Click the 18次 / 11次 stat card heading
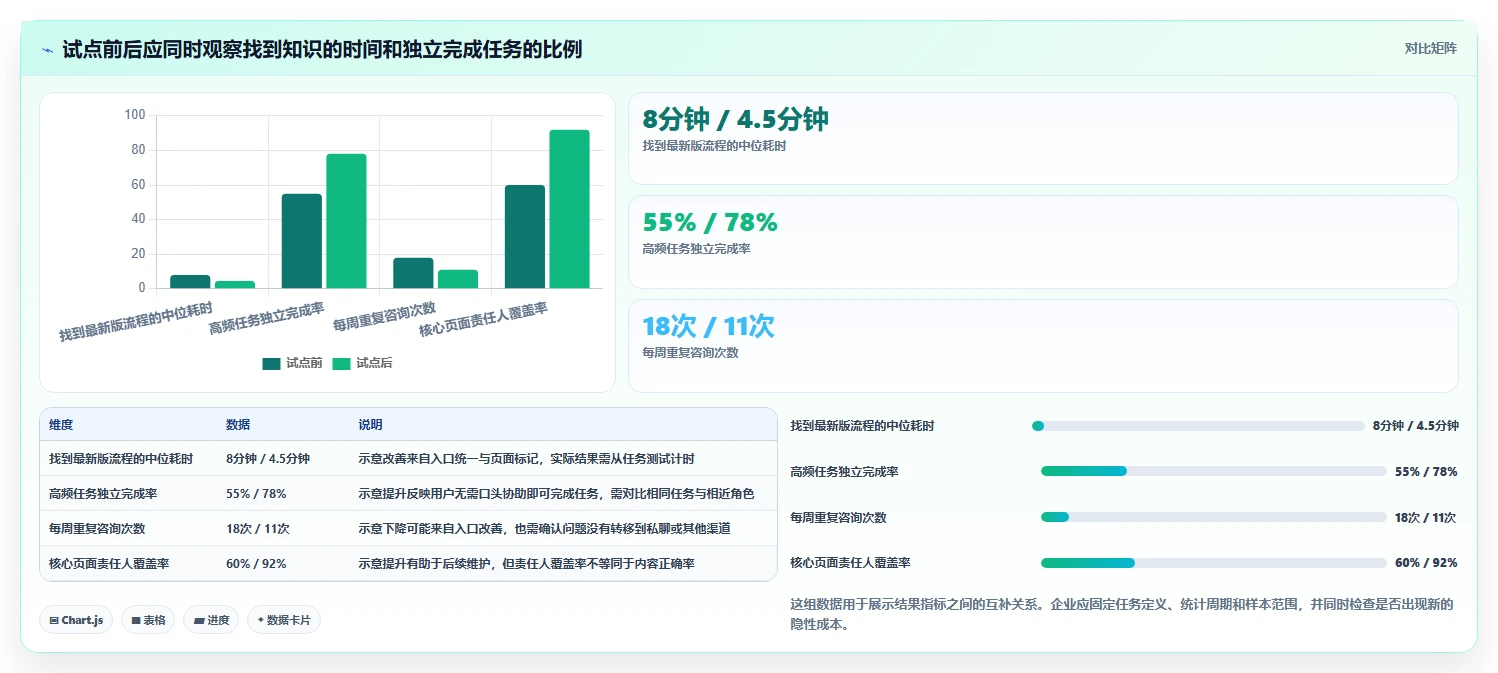The image size is (1498, 673). point(708,326)
